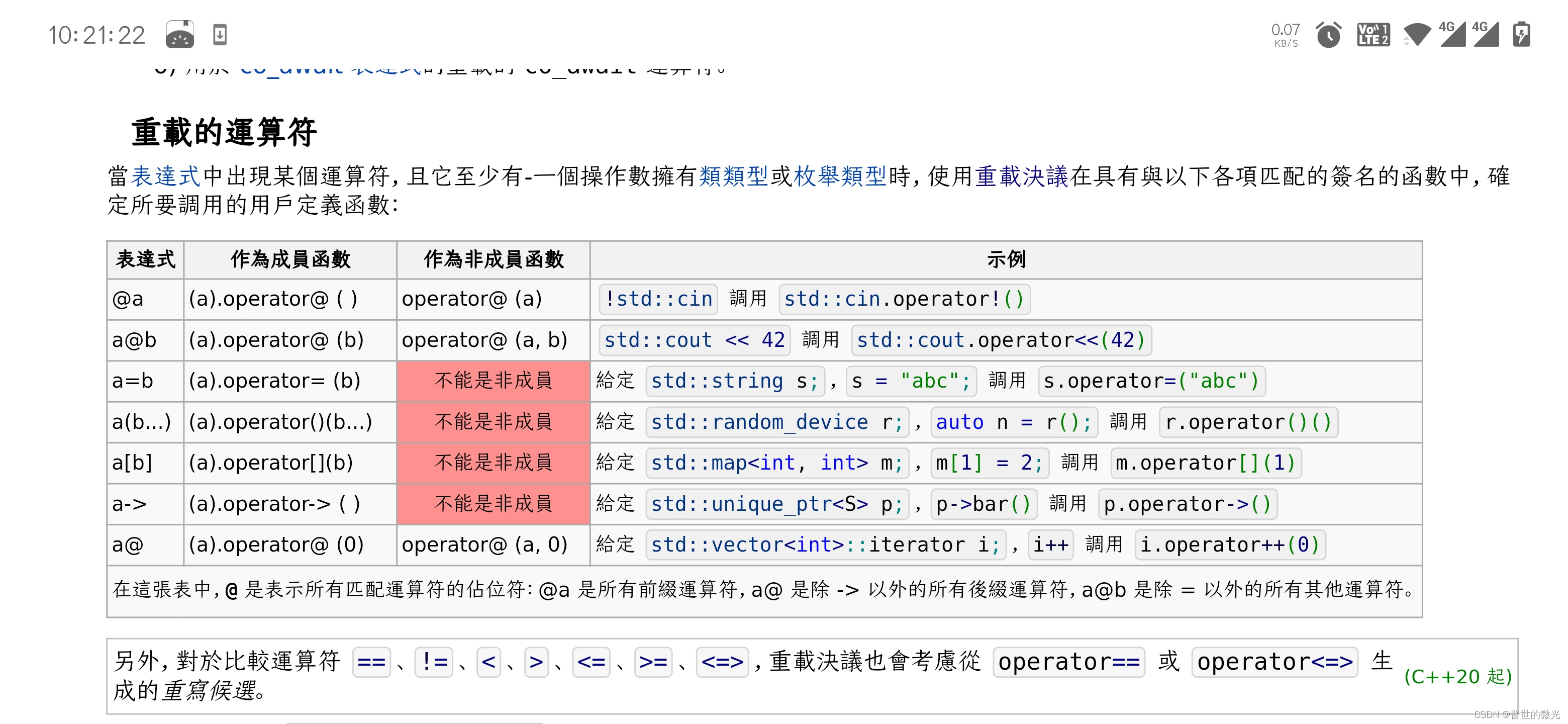Tap the download notification icon
1568x724 pixels.
(x=220, y=35)
